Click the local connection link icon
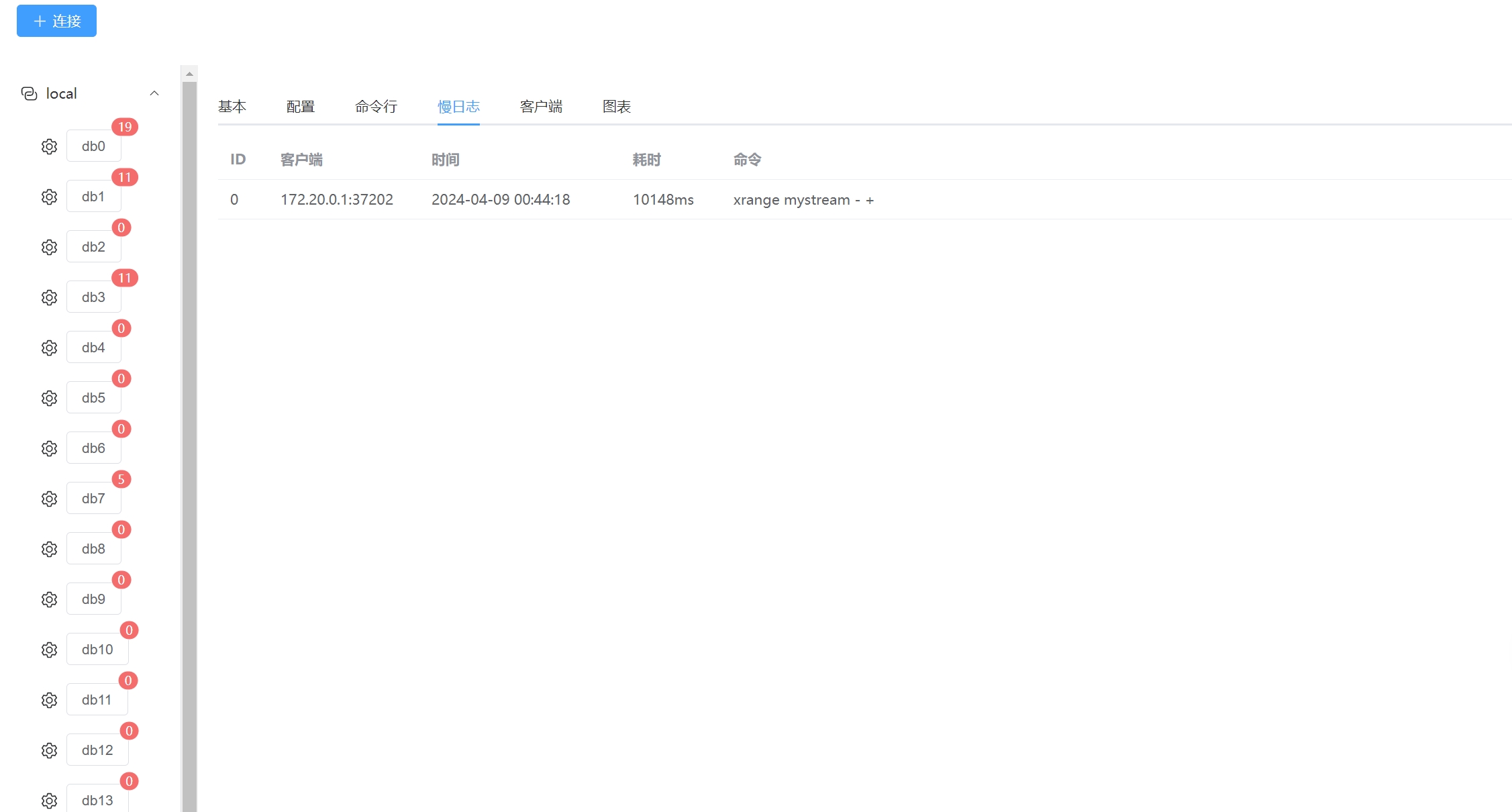1512x812 pixels. (x=29, y=93)
